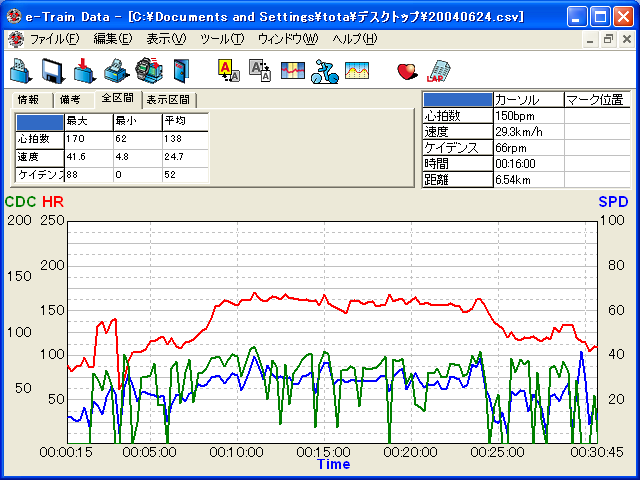
Task: Click the gray shrink-text 'A' icon
Action: [x=260, y=70]
